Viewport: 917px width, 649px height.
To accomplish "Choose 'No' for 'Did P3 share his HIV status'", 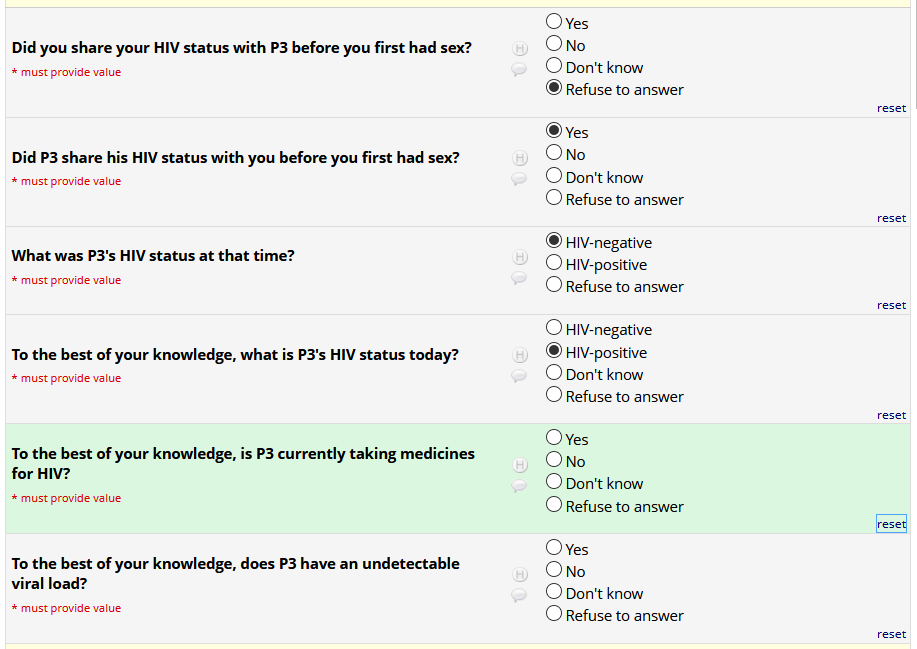I will click(x=554, y=153).
